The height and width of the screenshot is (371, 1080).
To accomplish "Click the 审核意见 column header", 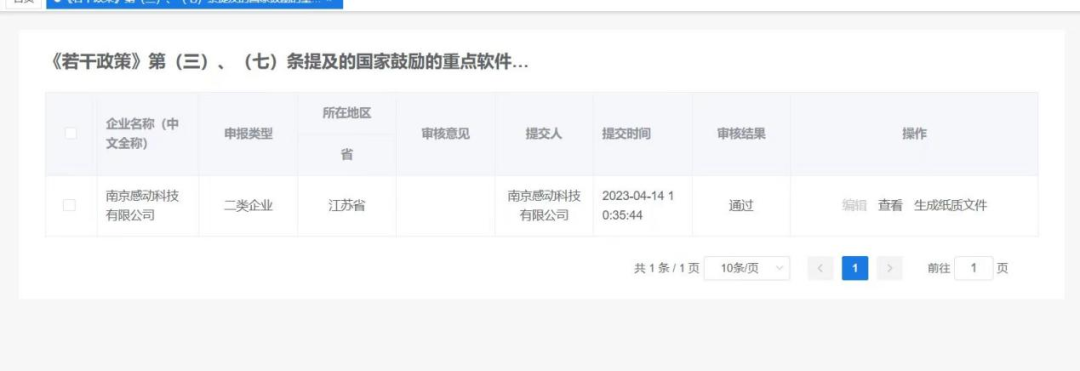I will pyautogui.click(x=446, y=134).
